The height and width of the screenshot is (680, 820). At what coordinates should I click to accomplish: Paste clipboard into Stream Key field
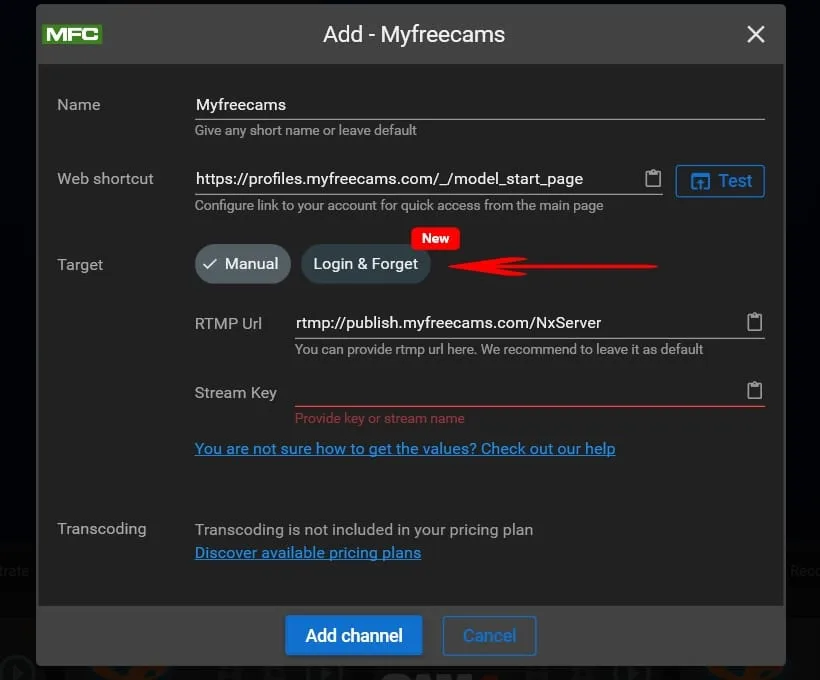point(754,390)
